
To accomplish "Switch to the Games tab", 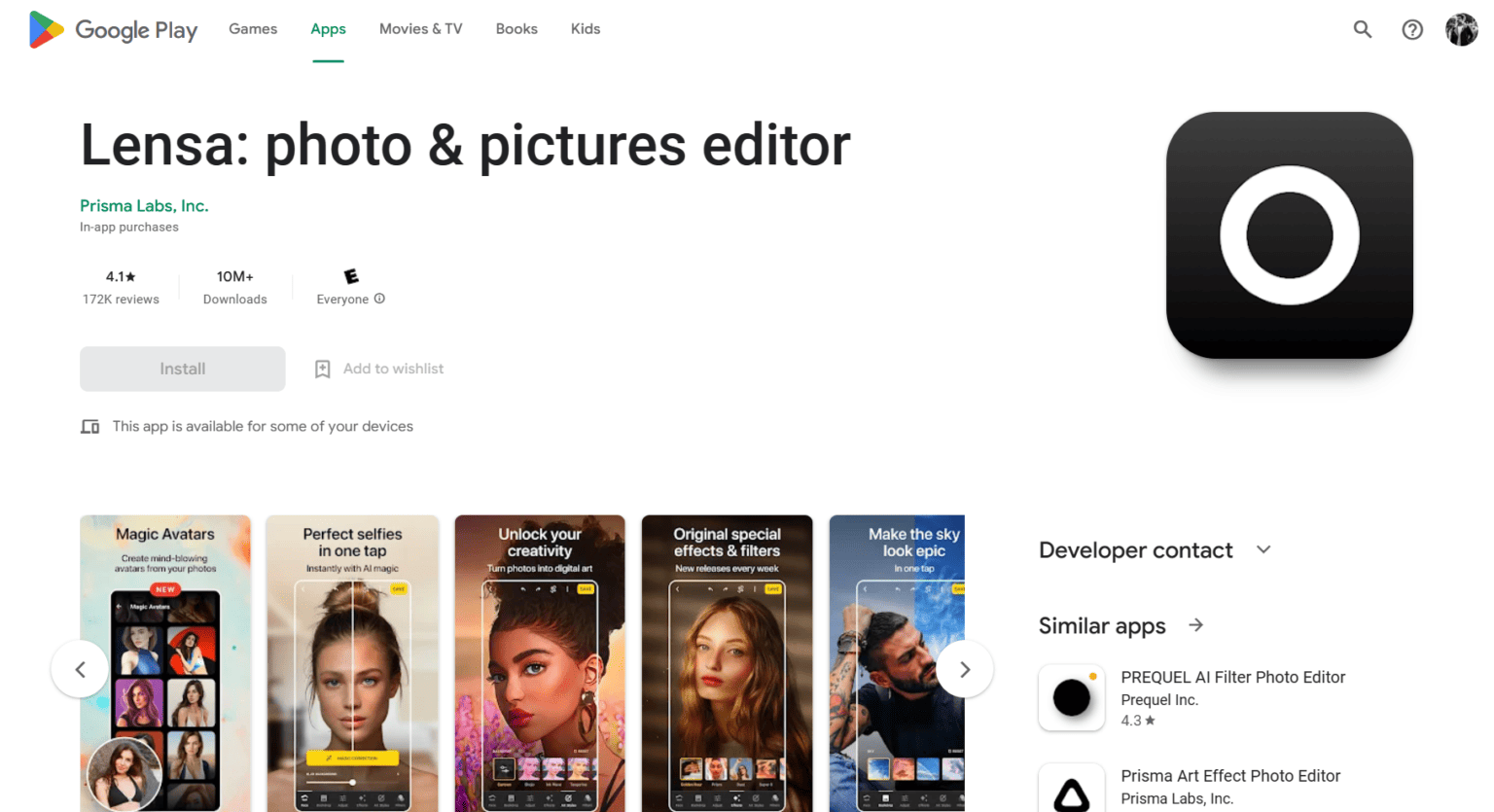I will pos(253,29).
